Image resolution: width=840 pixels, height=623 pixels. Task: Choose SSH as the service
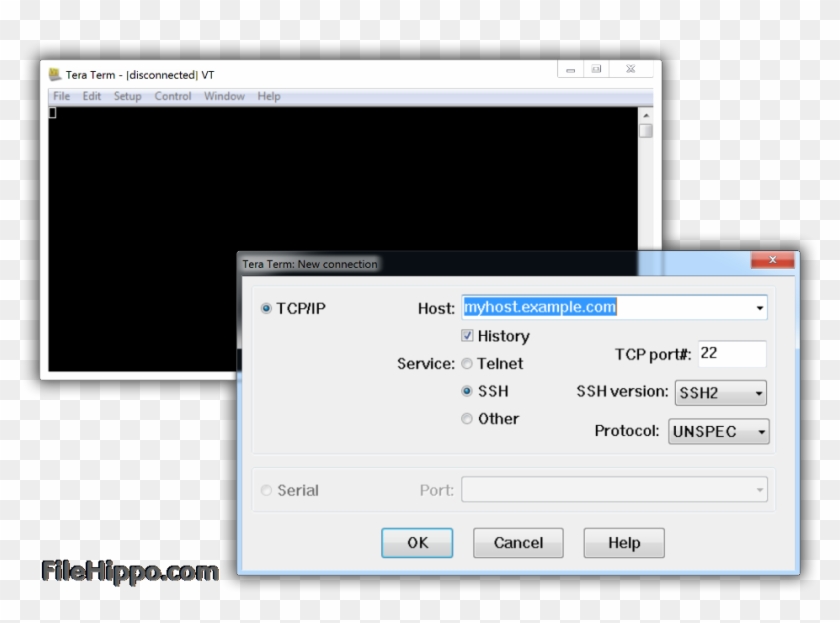pos(466,391)
